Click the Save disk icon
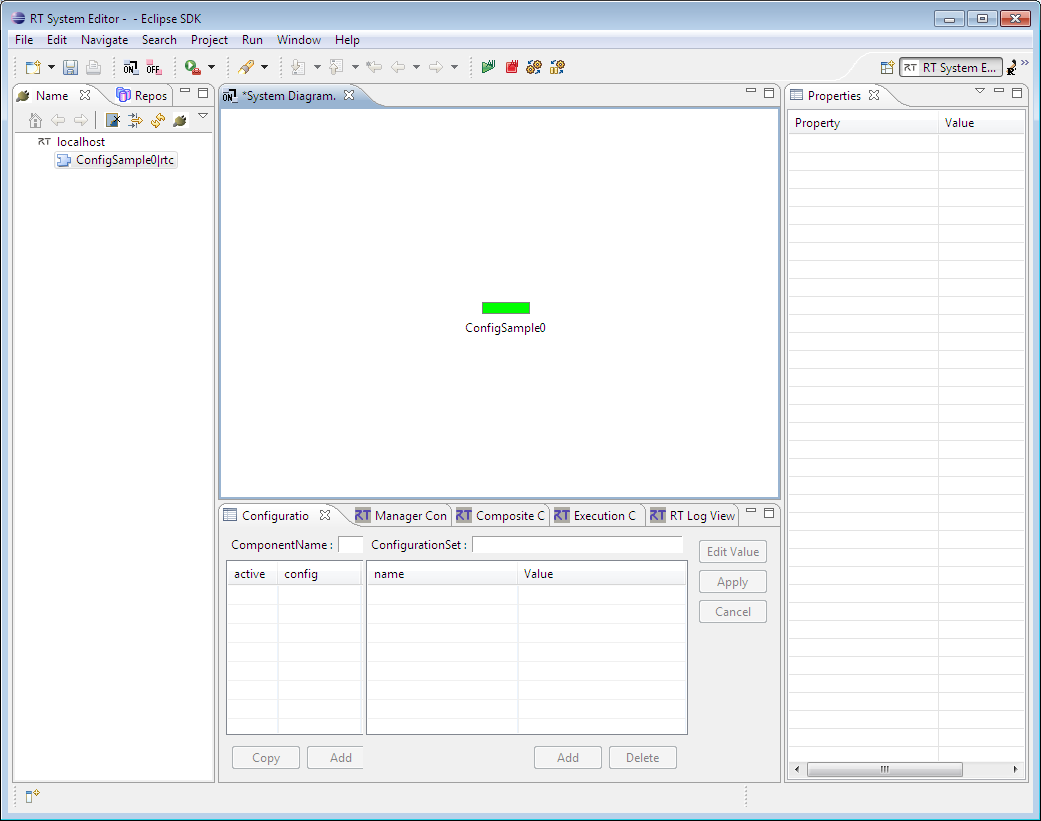The height and width of the screenshot is (821, 1041). [x=70, y=67]
